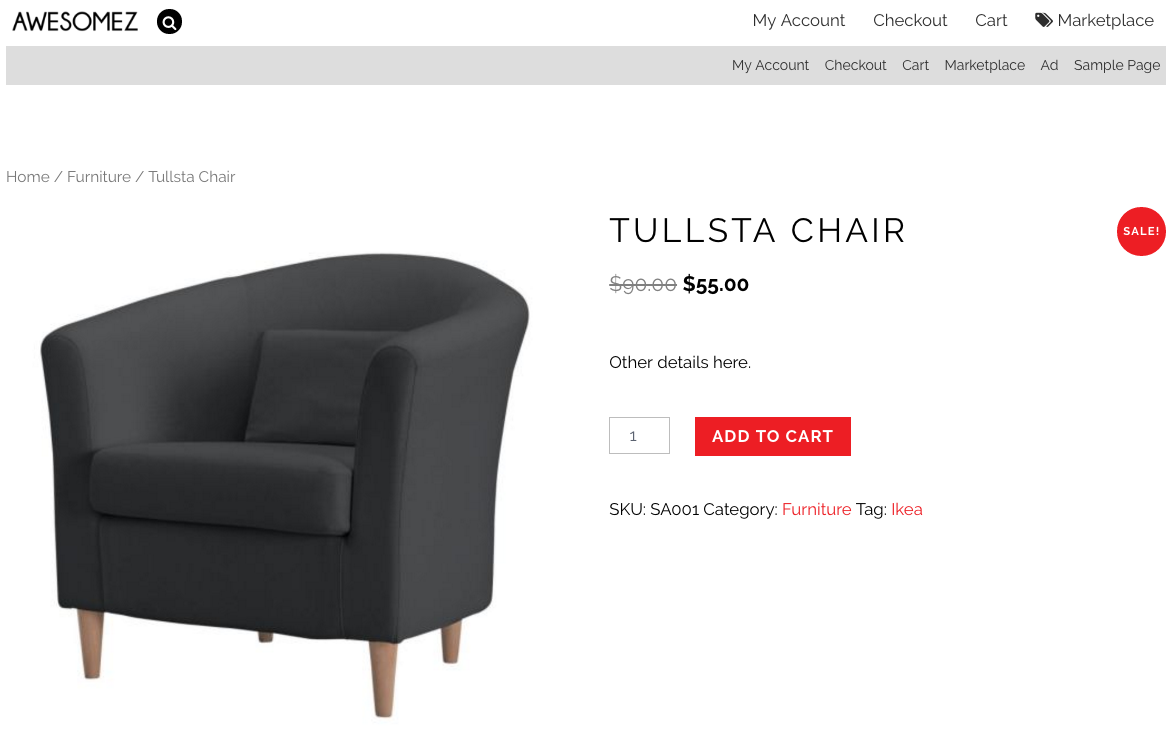Click the black search icon

(x=169, y=22)
